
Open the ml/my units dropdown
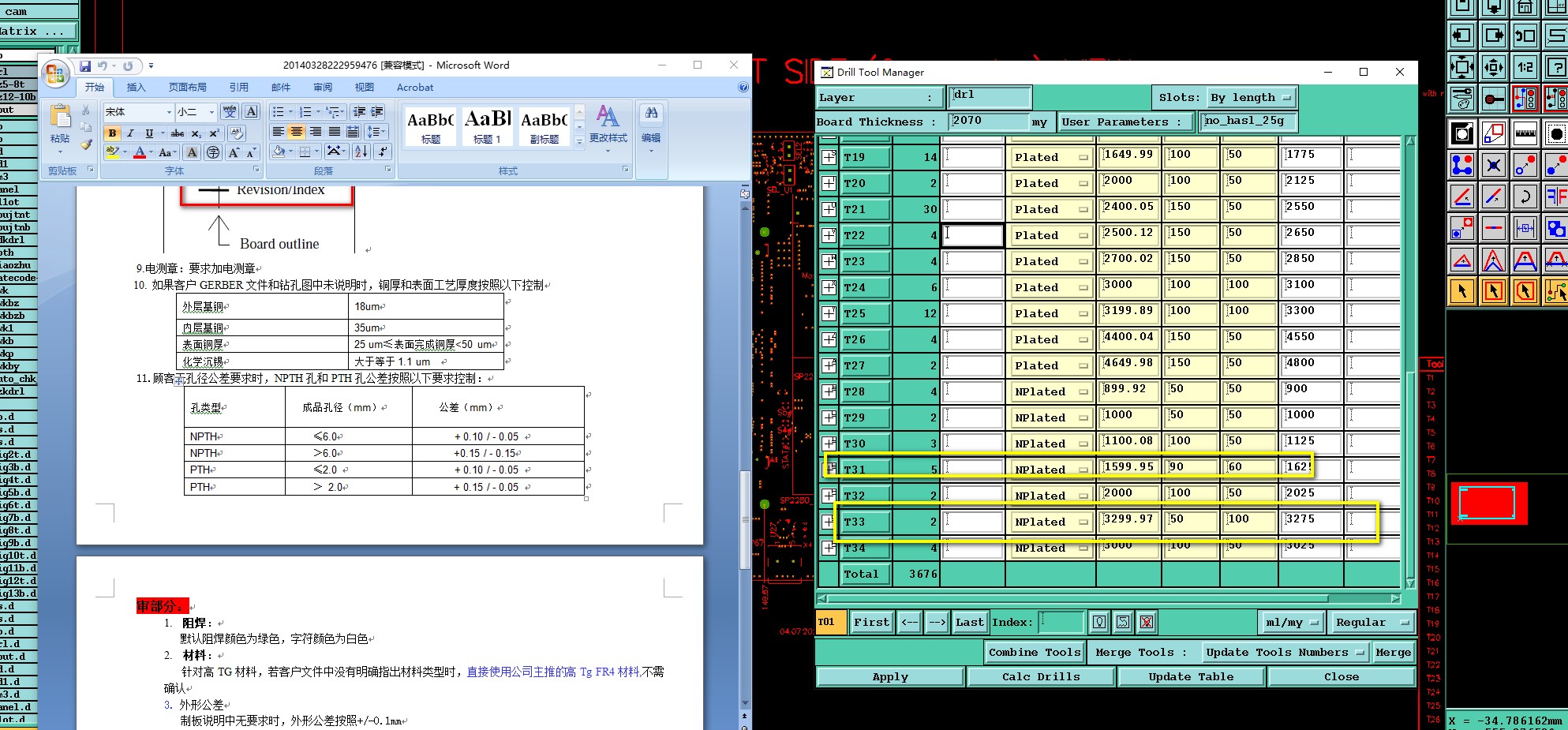[1291, 623]
